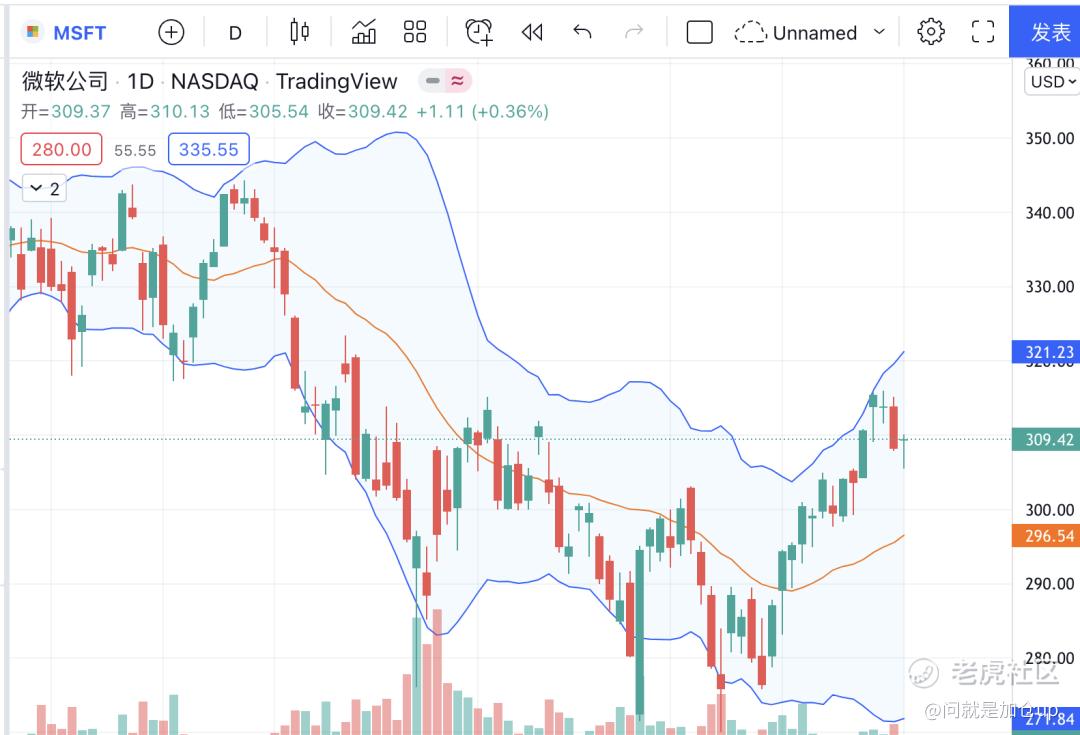
Task: Toggle the pink approximate-sign status pill
Action: pyautogui.click(x=458, y=81)
